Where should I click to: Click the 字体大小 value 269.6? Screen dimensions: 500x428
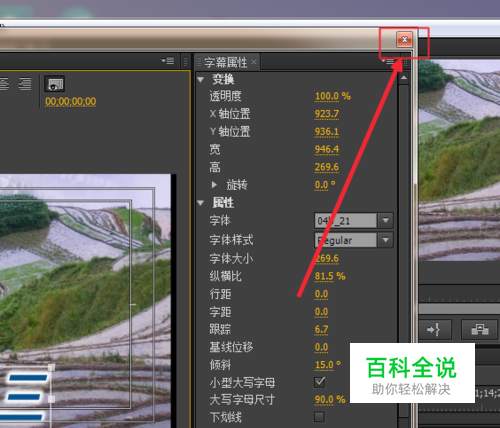click(x=327, y=258)
